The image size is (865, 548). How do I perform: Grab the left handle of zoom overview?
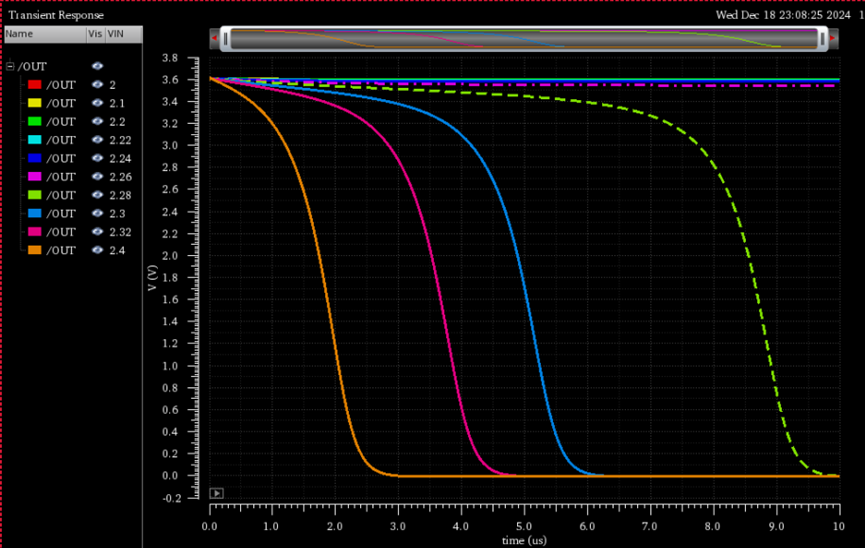226,39
